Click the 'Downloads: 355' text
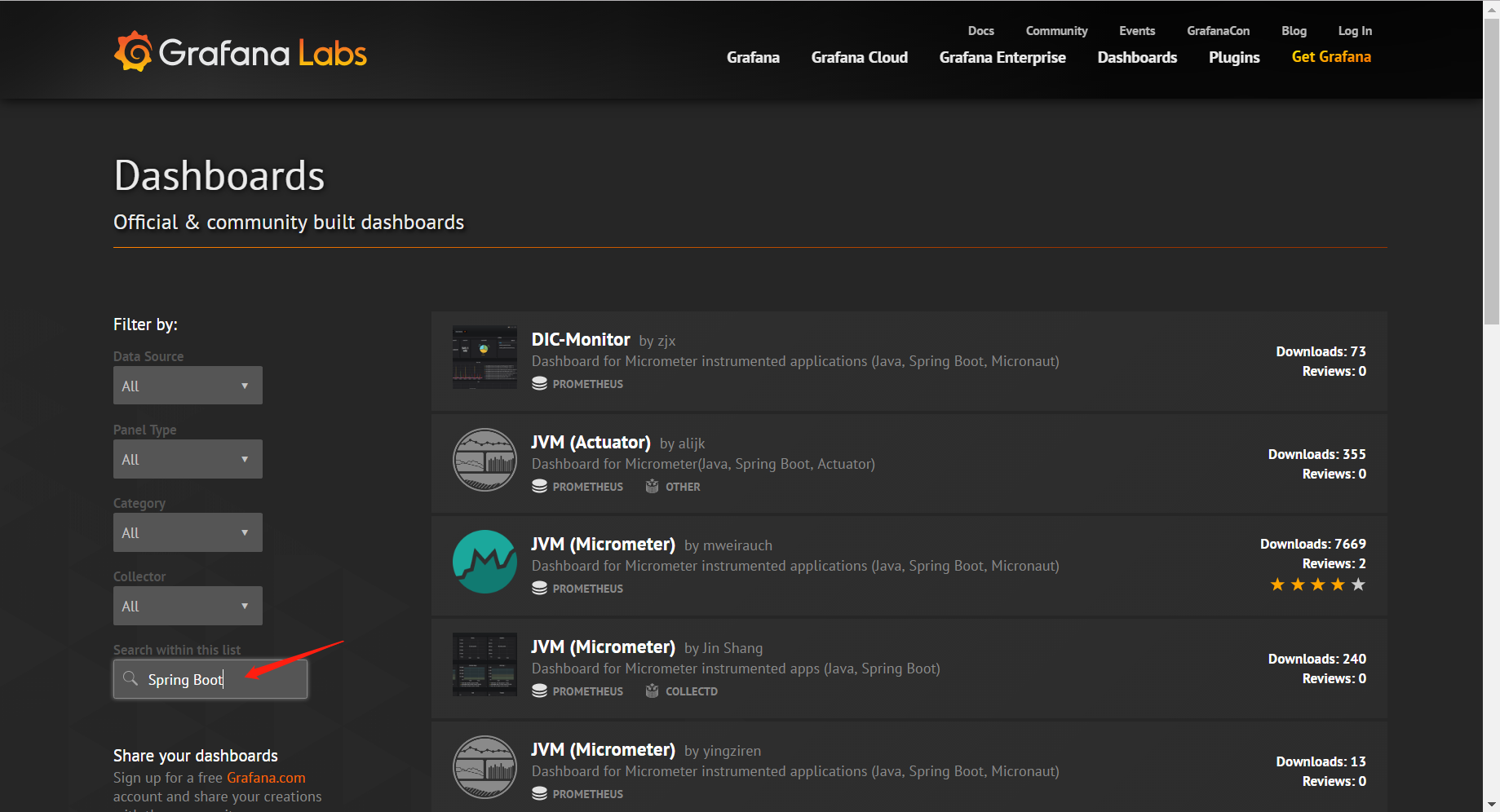 click(x=1316, y=454)
